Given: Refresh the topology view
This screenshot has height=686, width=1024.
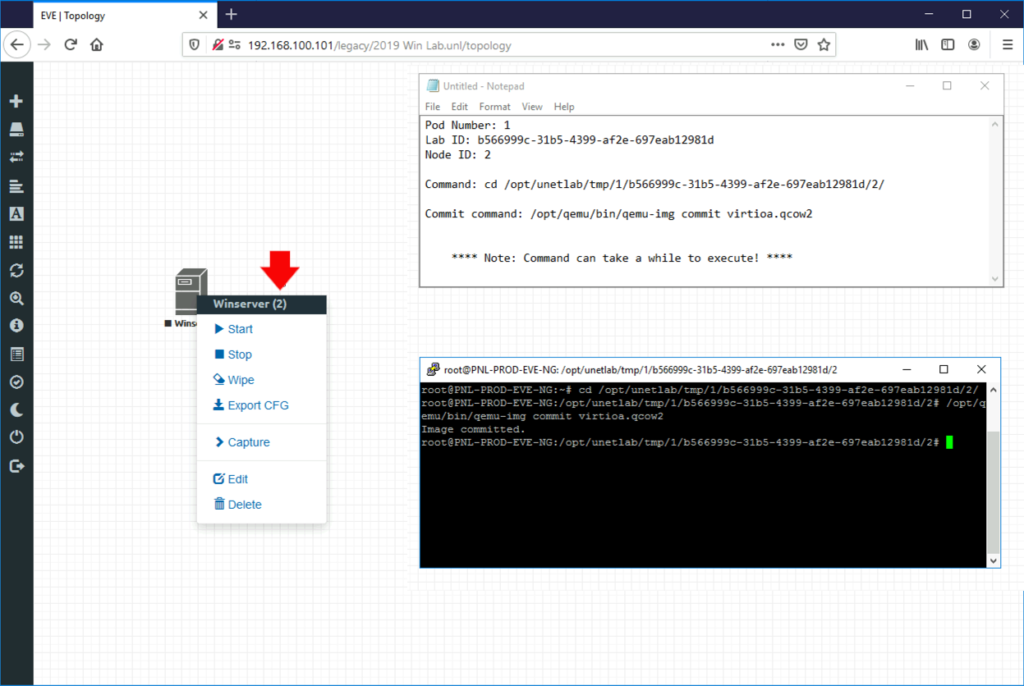Looking at the screenshot, I should tap(16, 268).
